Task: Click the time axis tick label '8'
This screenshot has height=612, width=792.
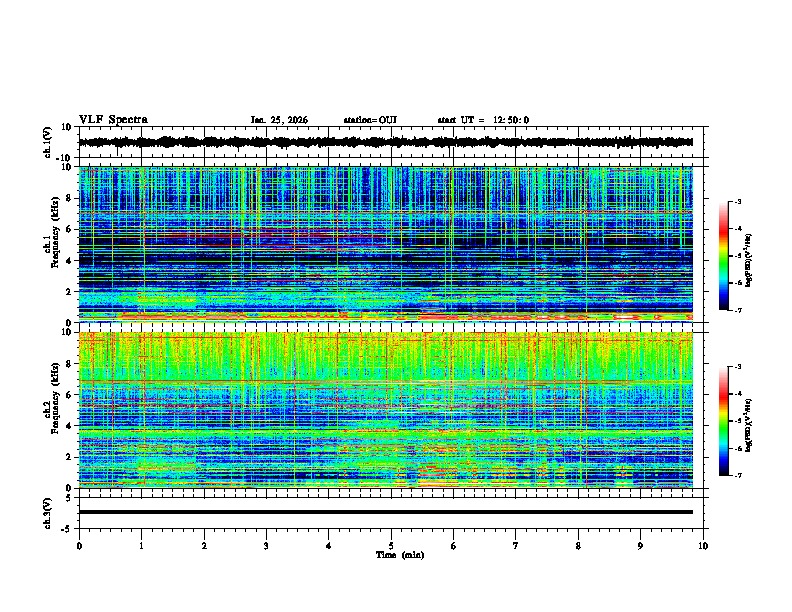Action: [x=578, y=546]
